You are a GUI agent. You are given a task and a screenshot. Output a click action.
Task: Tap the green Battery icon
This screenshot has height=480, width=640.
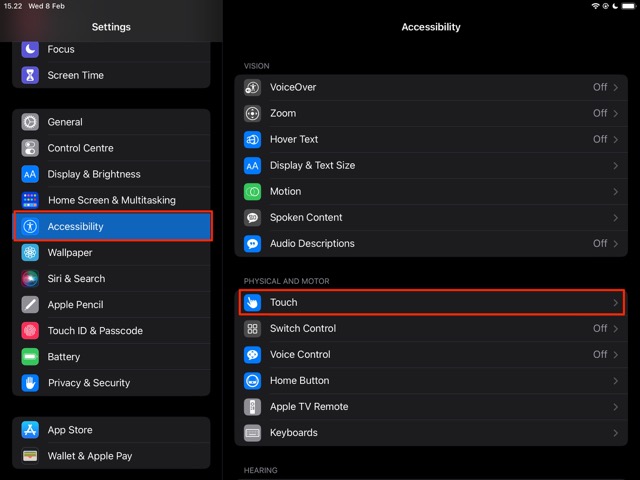(30, 357)
